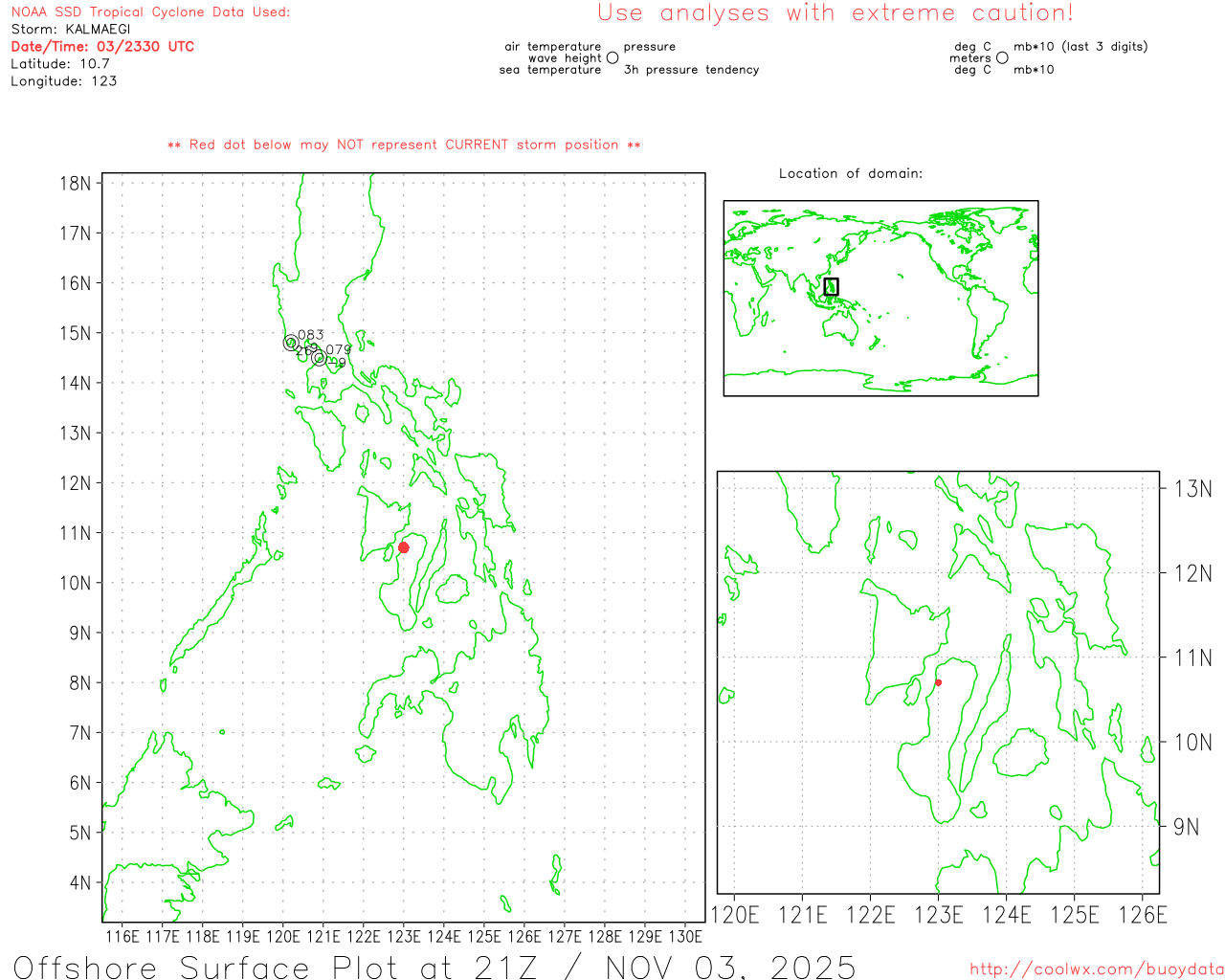The width and height of the screenshot is (1225, 980).
Task: Click legend circle next to meters label
Action: (x=1002, y=58)
